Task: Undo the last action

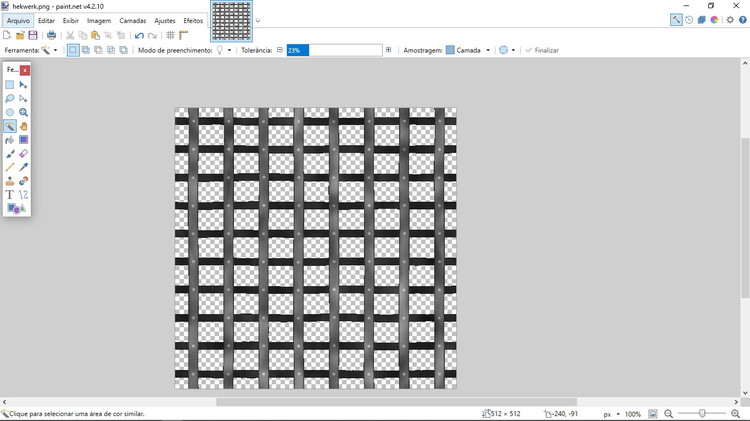Action: tap(139, 35)
